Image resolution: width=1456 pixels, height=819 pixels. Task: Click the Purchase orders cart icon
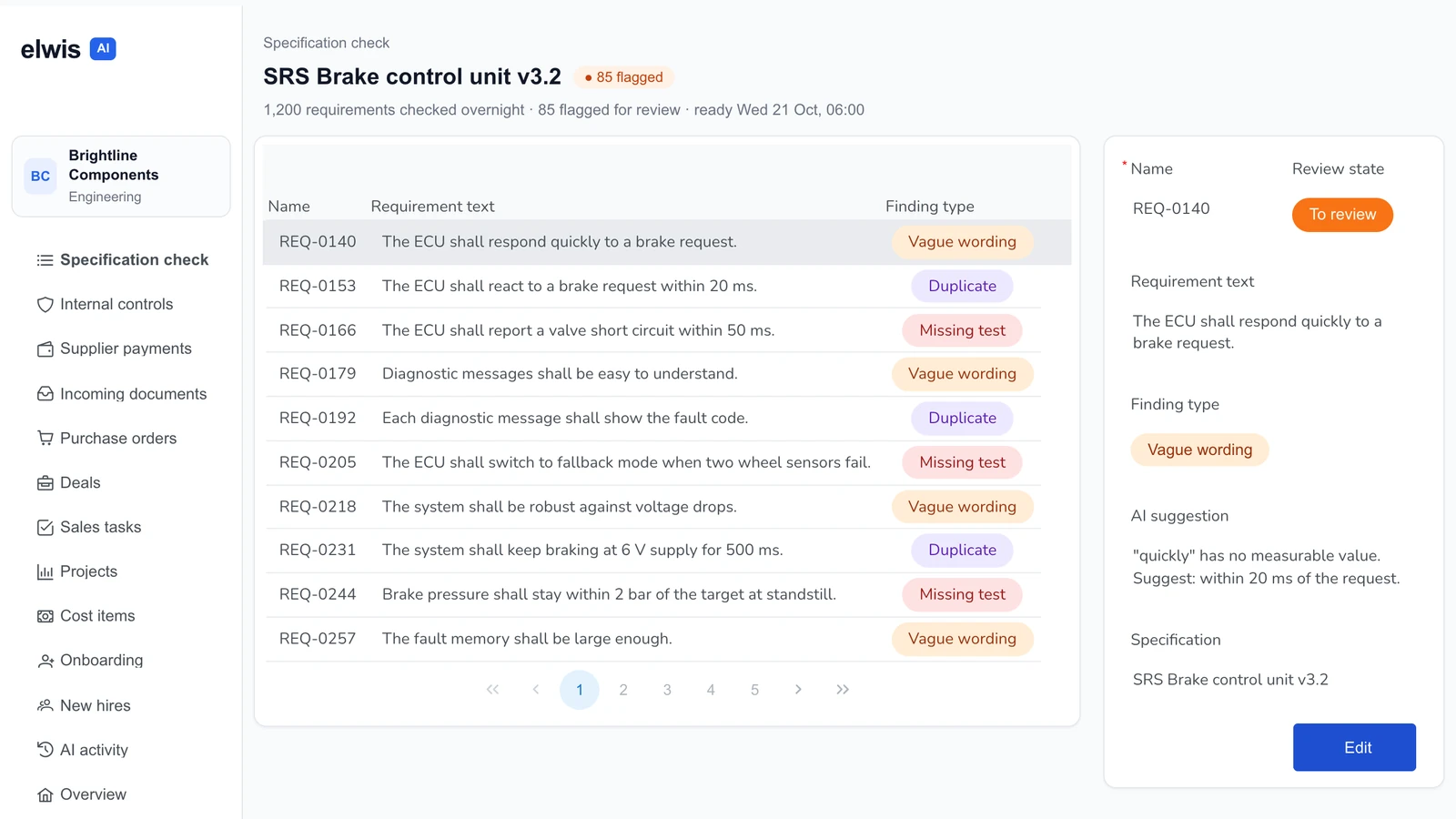pyautogui.click(x=45, y=439)
